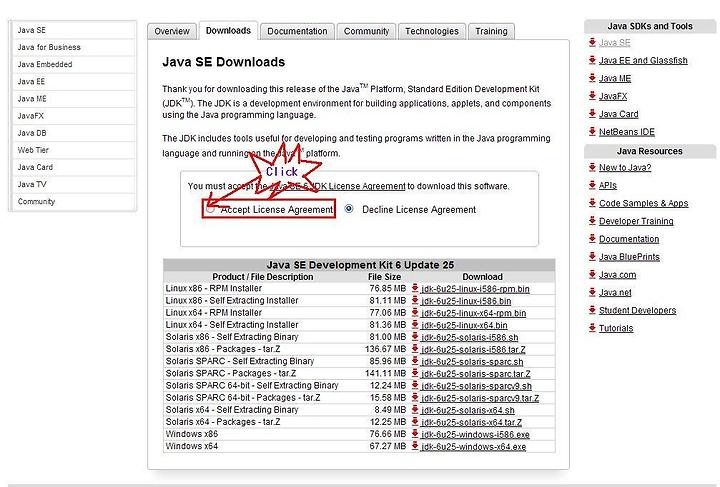The image size is (720, 487).
Task: Click the red arrow icon next to Java ME link
Action: (x=592, y=78)
